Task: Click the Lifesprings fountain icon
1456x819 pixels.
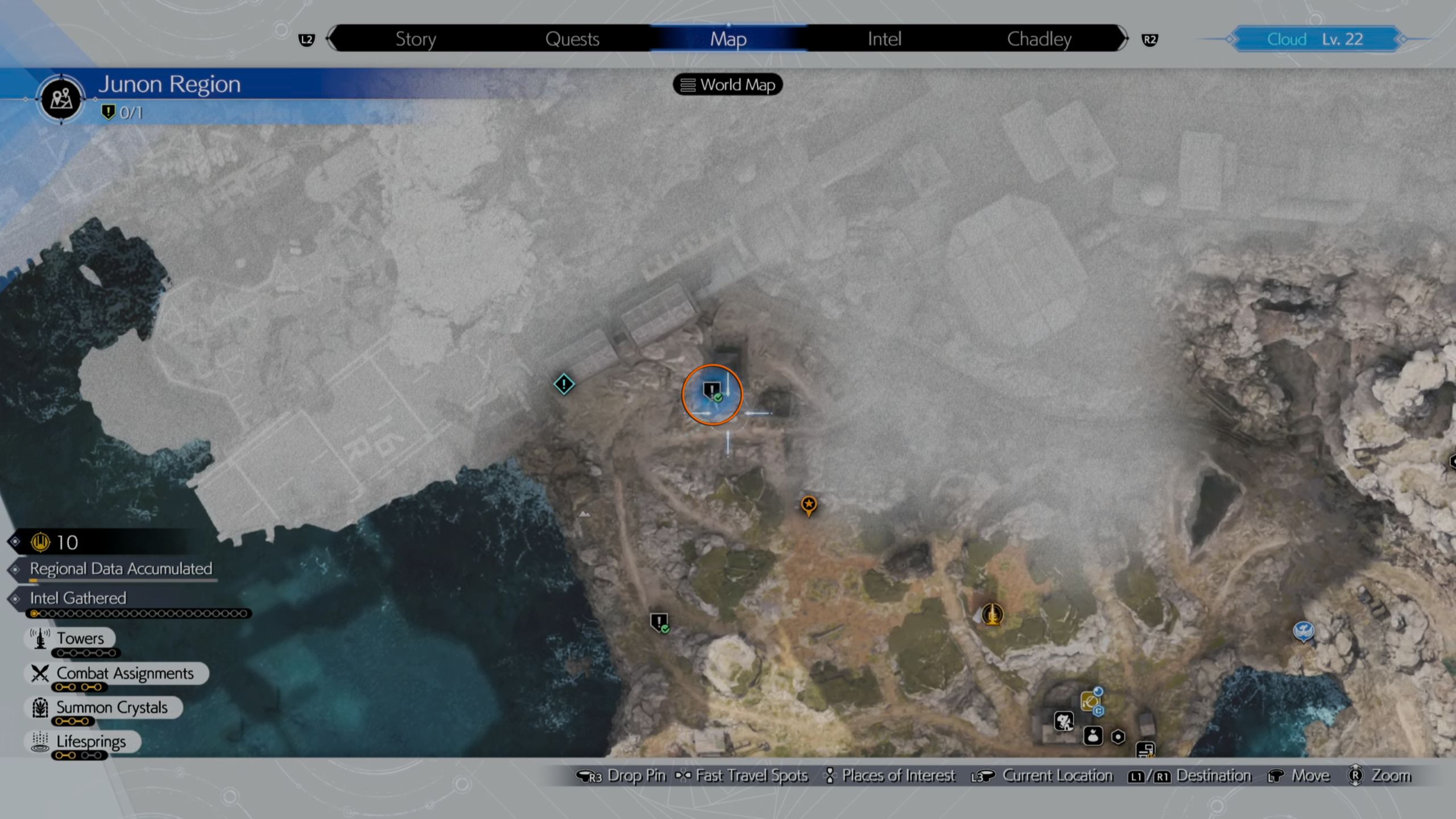Action: (x=40, y=741)
